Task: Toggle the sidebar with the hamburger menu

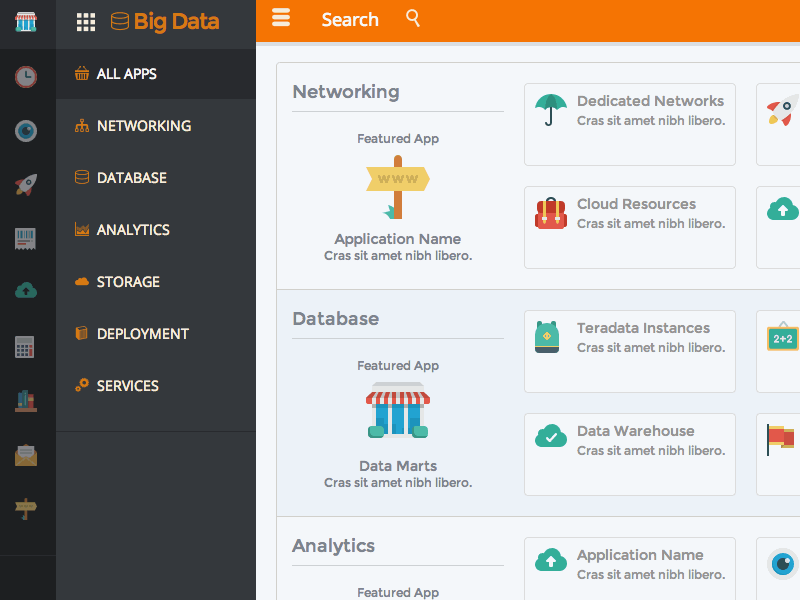Action: [x=281, y=18]
